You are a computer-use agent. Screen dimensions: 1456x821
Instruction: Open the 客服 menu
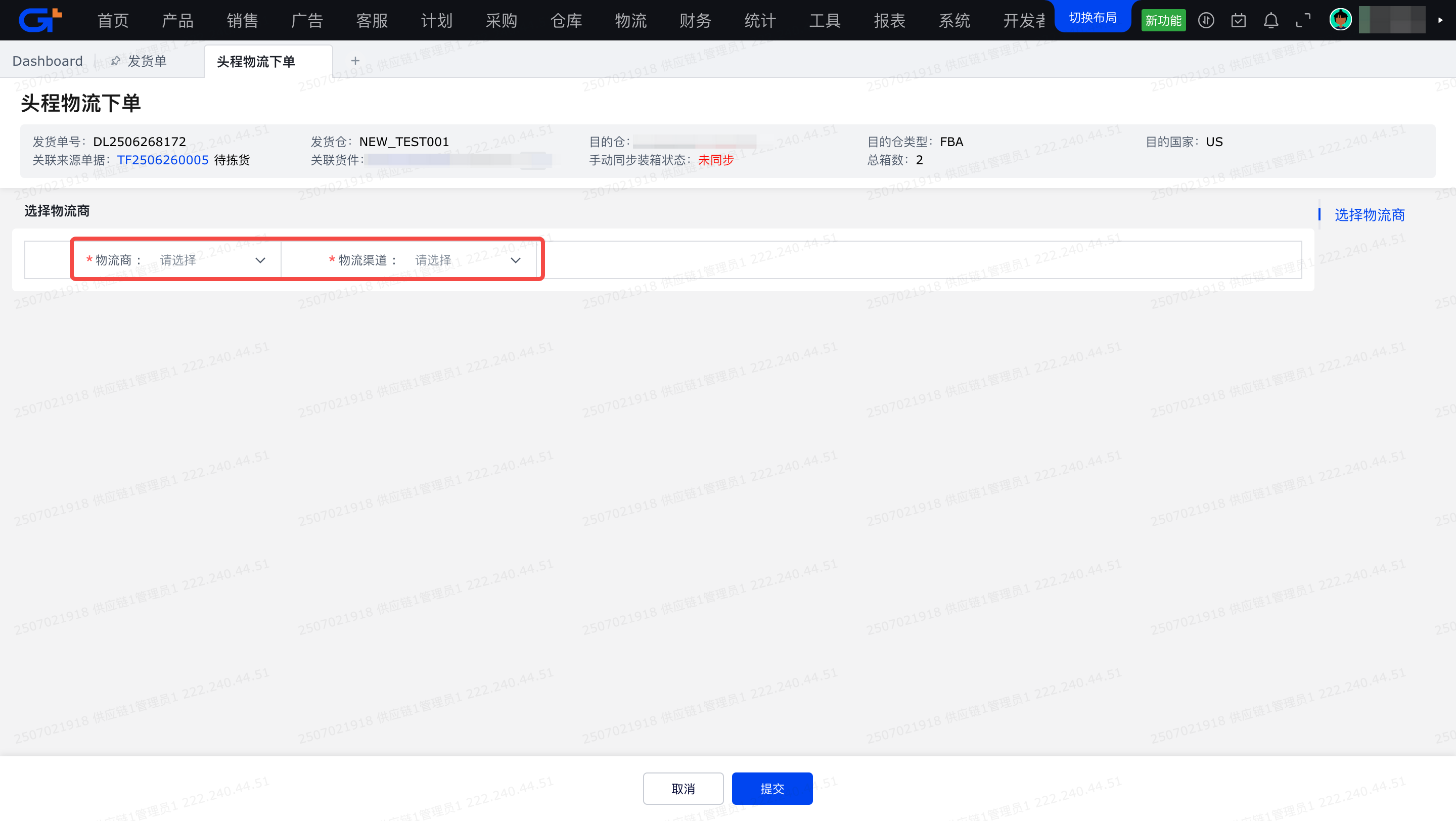pyautogui.click(x=372, y=21)
